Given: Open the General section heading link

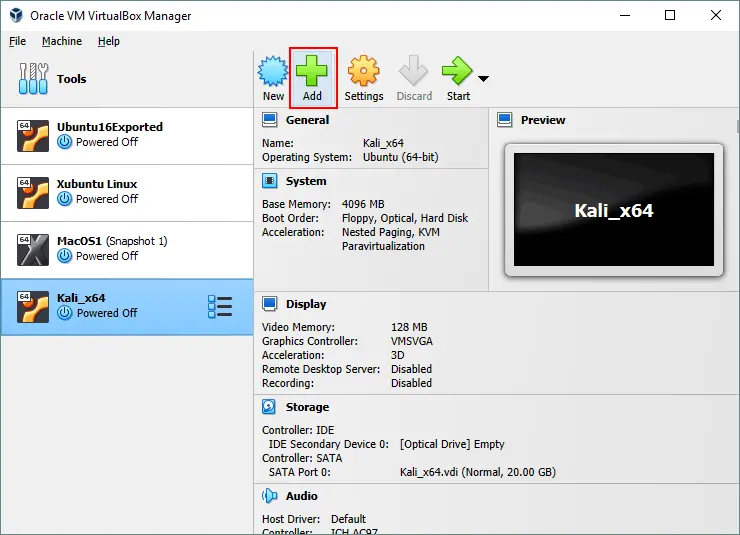Looking at the screenshot, I should coord(307,120).
